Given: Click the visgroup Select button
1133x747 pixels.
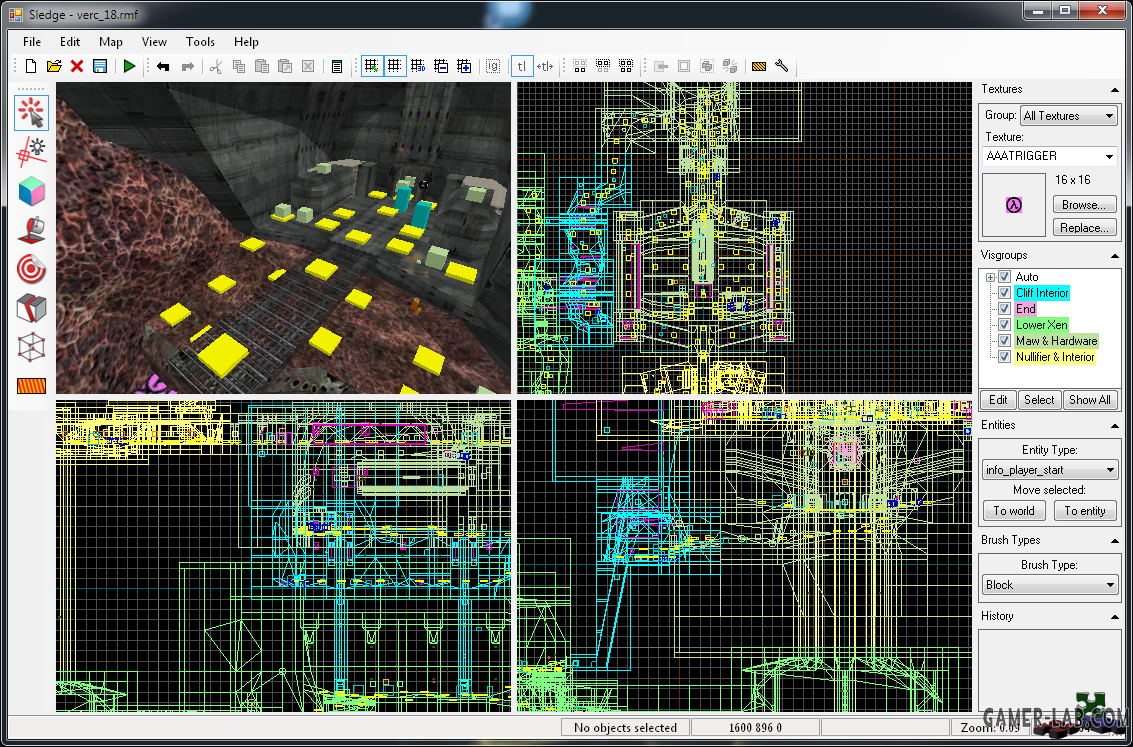Looking at the screenshot, I should [1039, 400].
